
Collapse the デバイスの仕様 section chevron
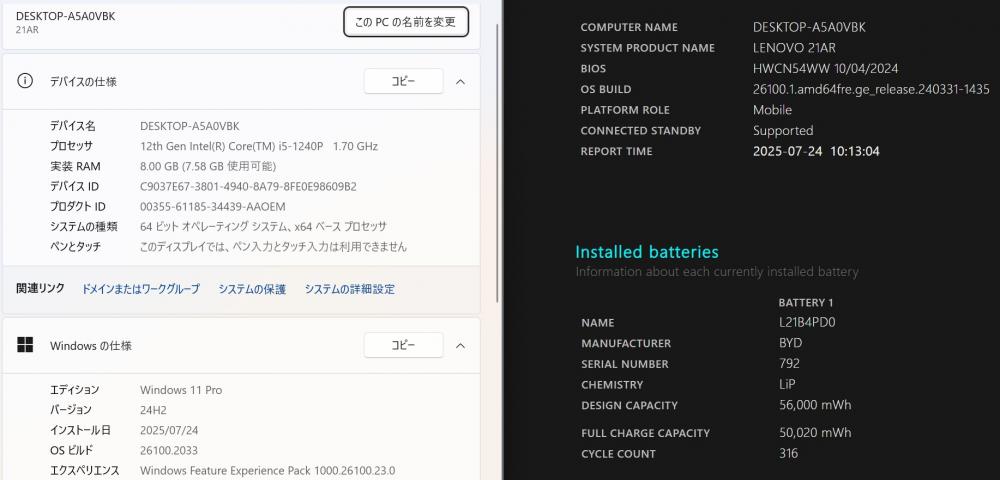[x=460, y=82]
